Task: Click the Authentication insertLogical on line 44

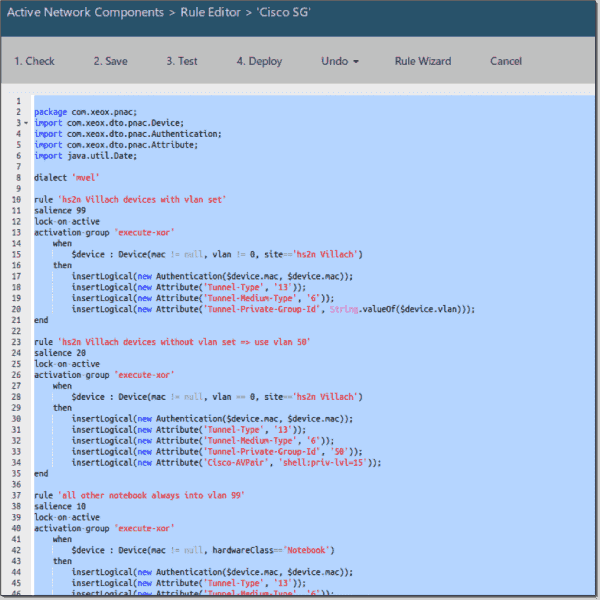Action: (x=212, y=572)
